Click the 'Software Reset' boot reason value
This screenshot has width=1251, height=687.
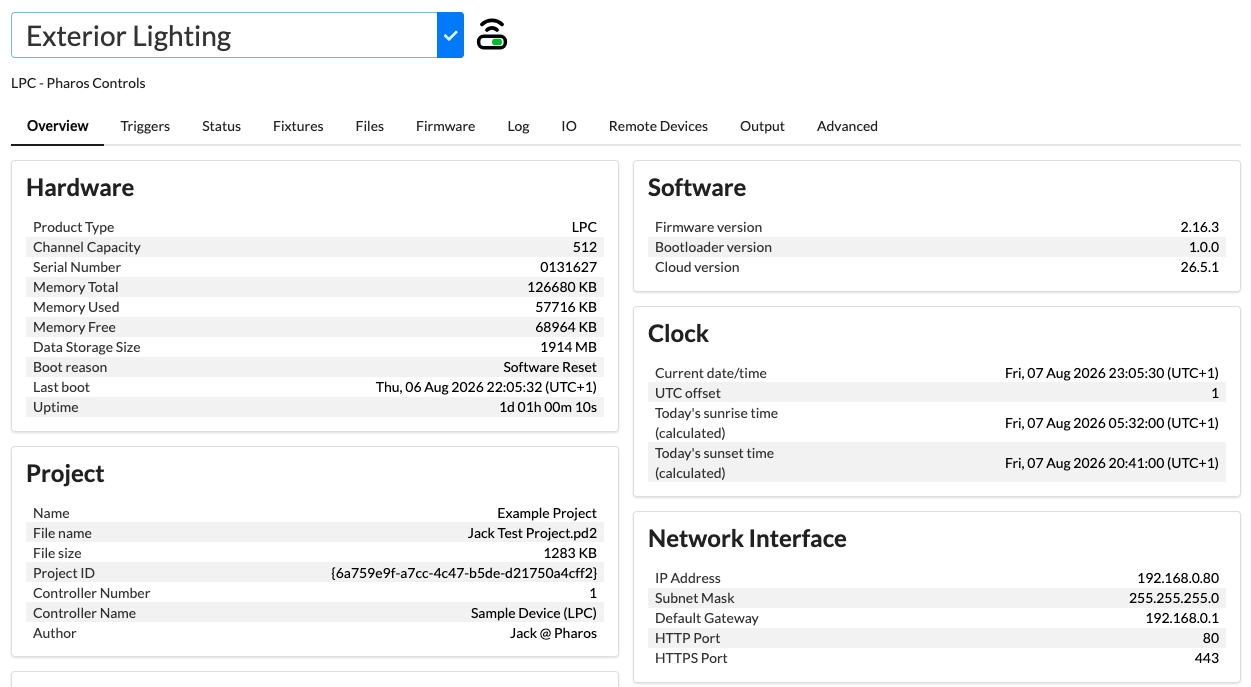550,367
